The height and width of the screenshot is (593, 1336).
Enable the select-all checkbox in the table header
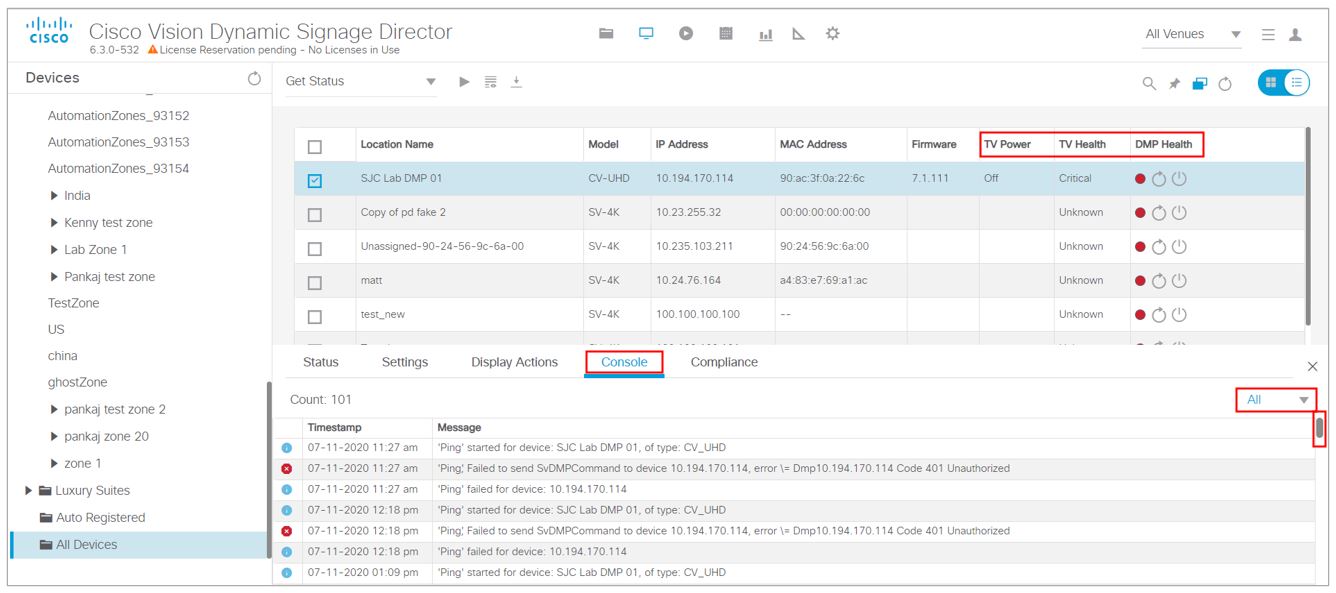pos(314,144)
